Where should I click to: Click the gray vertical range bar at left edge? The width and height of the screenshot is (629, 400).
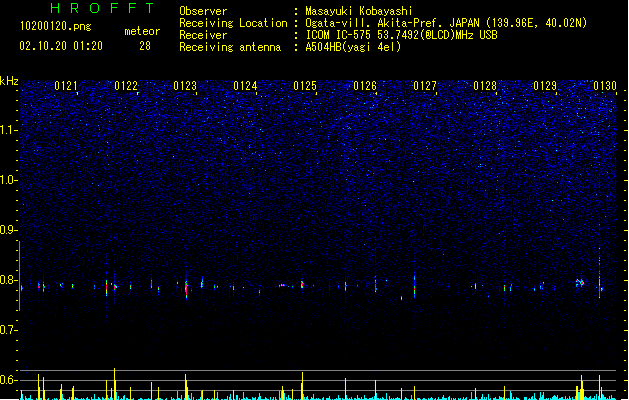click(x=20, y=276)
